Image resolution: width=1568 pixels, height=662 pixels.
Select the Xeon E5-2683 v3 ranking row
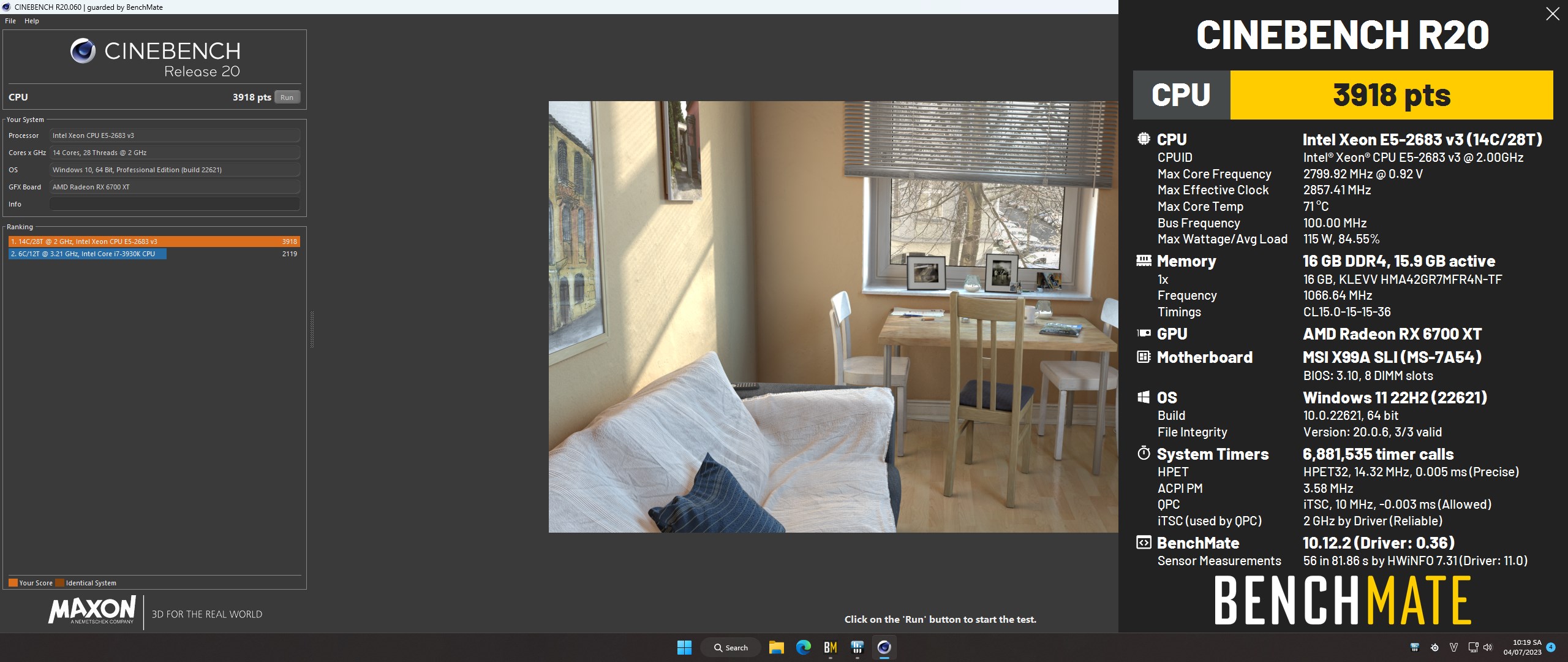coord(154,242)
